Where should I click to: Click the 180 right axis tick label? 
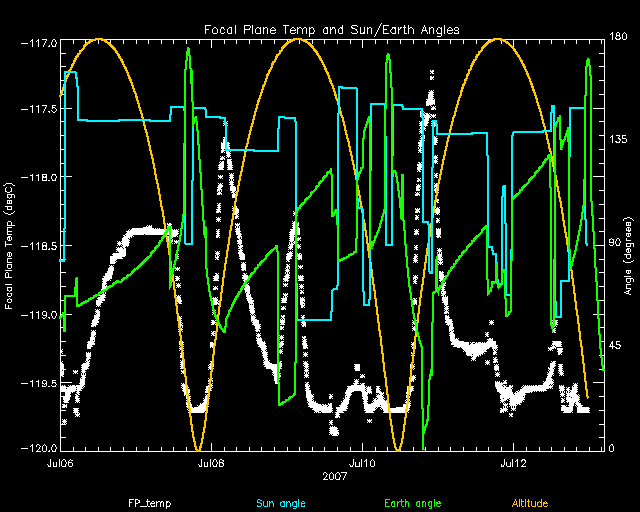617,37
